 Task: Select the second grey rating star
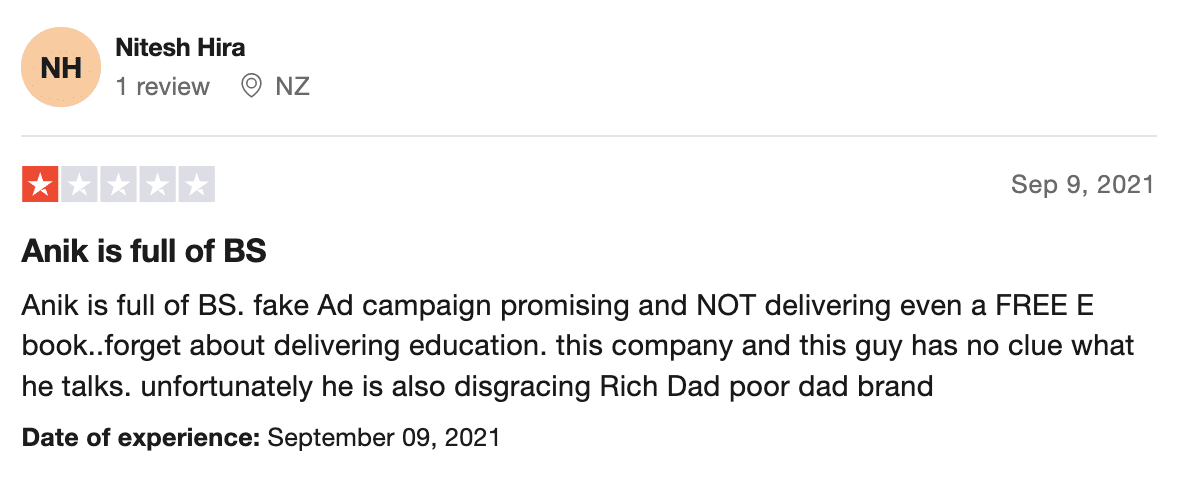tap(79, 185)
